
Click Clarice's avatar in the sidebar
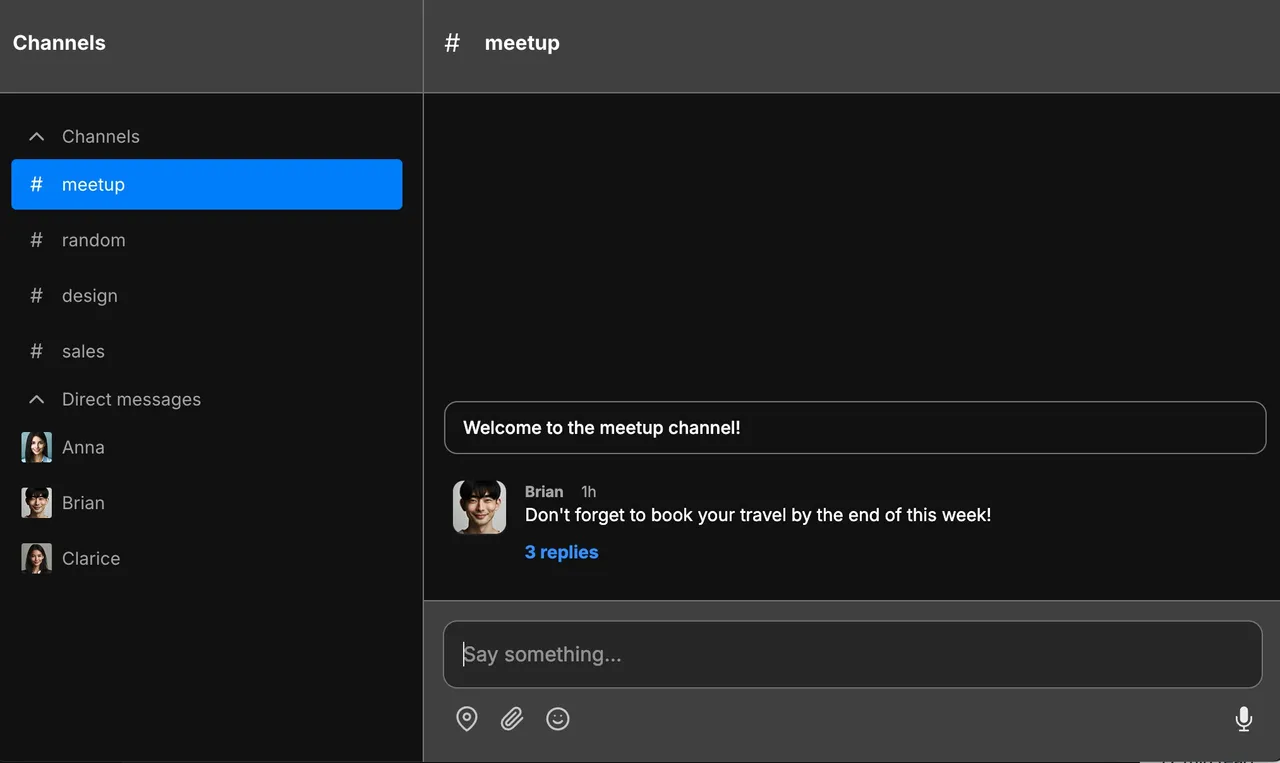pyautogui.click(x=36, y=558)
